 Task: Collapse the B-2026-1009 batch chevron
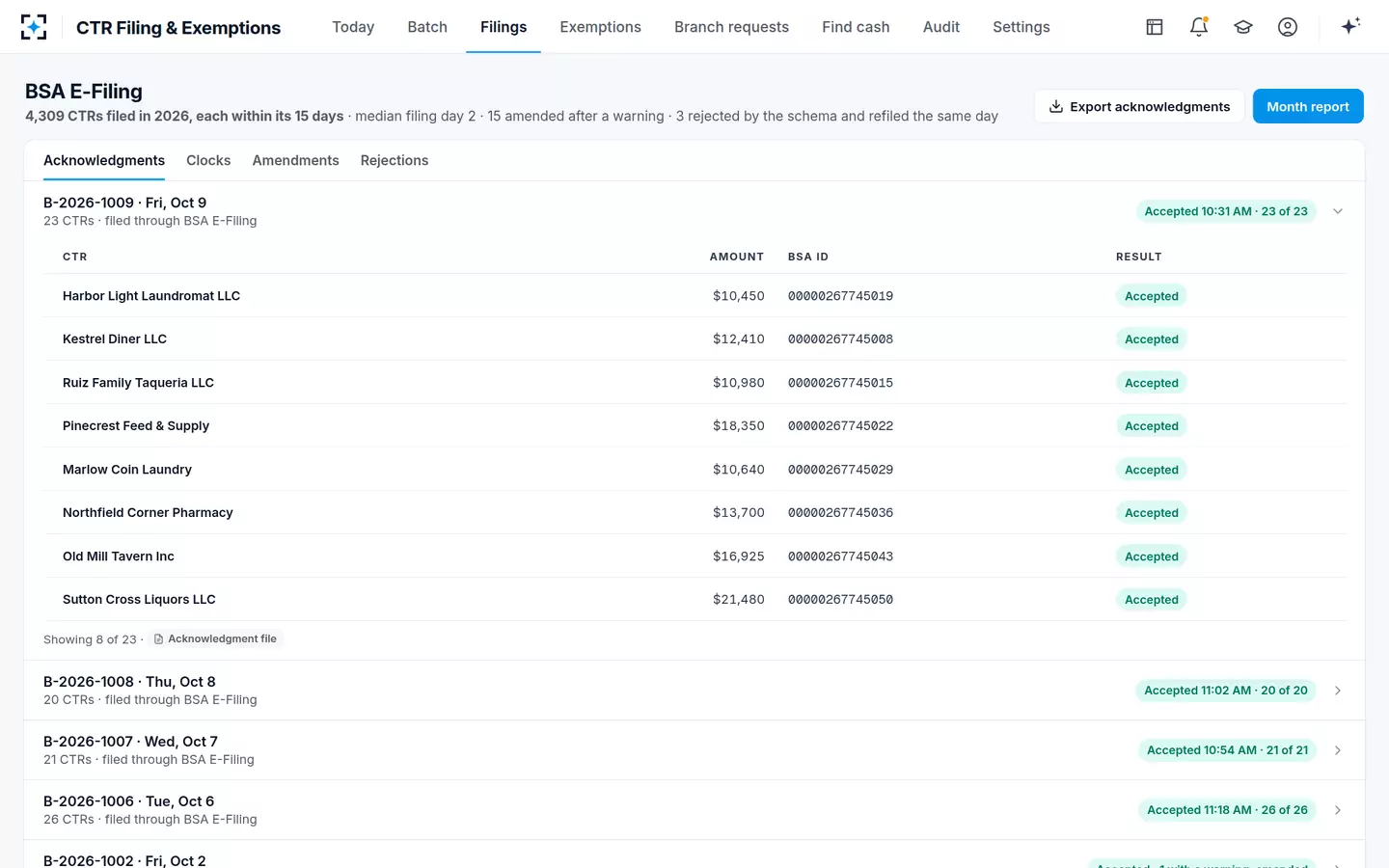(x=1338, y=211)
